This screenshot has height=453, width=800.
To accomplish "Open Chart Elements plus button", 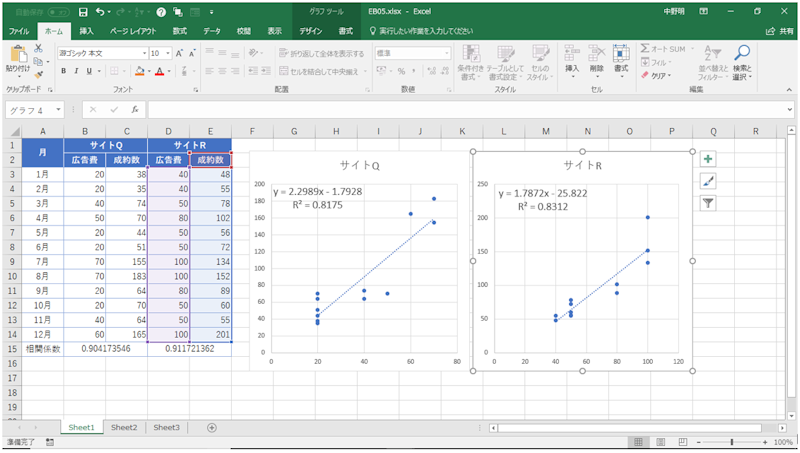I will point(708,159).
